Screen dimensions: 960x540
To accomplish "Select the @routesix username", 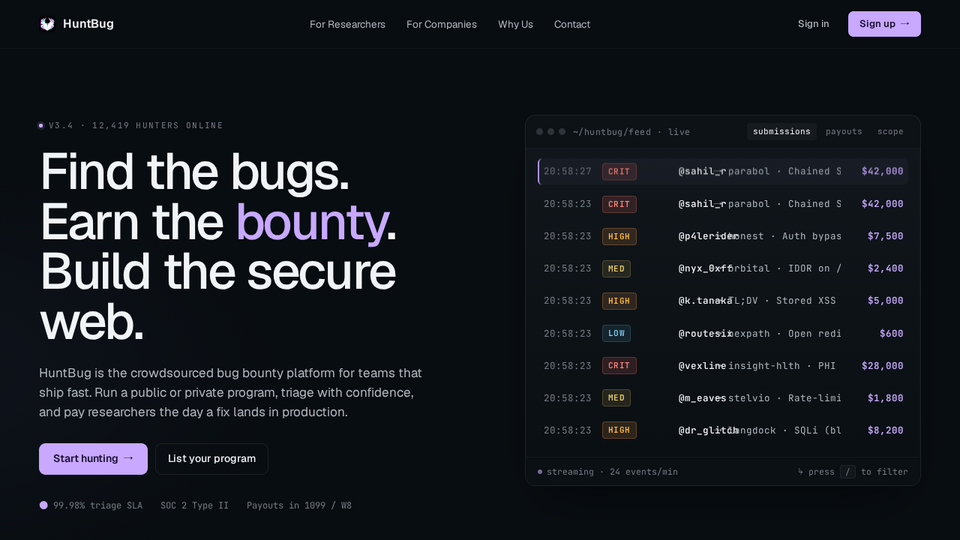I will (705, 334).
